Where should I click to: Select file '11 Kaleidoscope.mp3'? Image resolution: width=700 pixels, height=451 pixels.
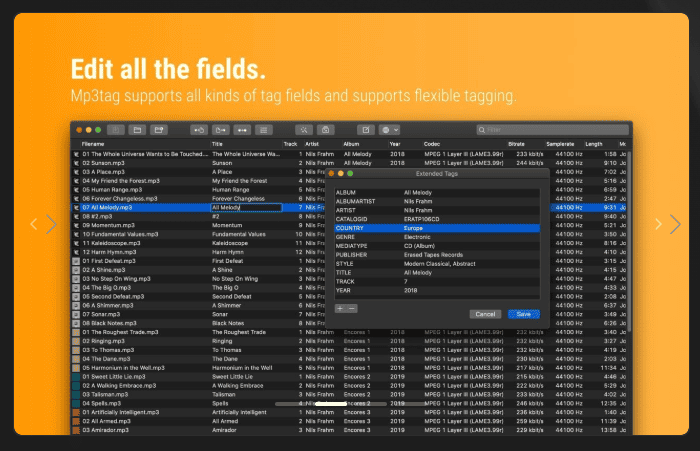click(111, 243)
